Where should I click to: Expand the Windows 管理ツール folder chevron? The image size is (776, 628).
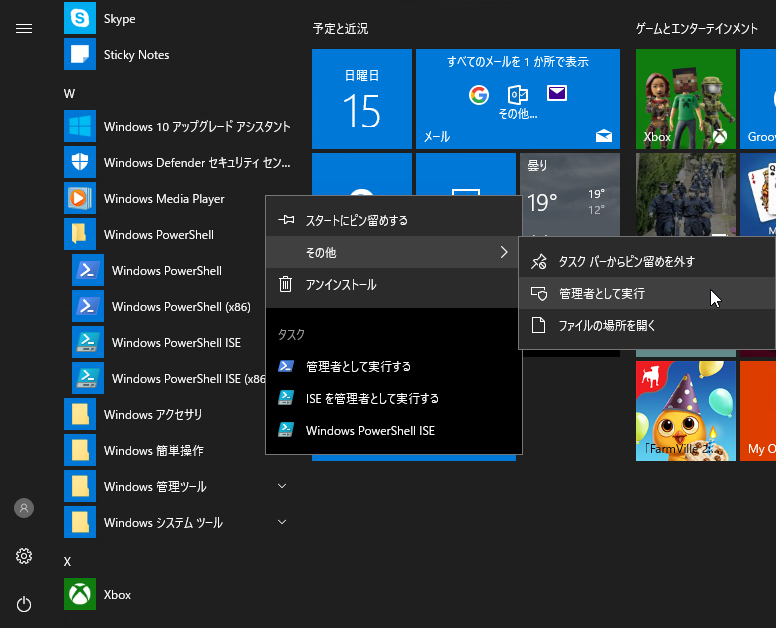coord(282,486)
